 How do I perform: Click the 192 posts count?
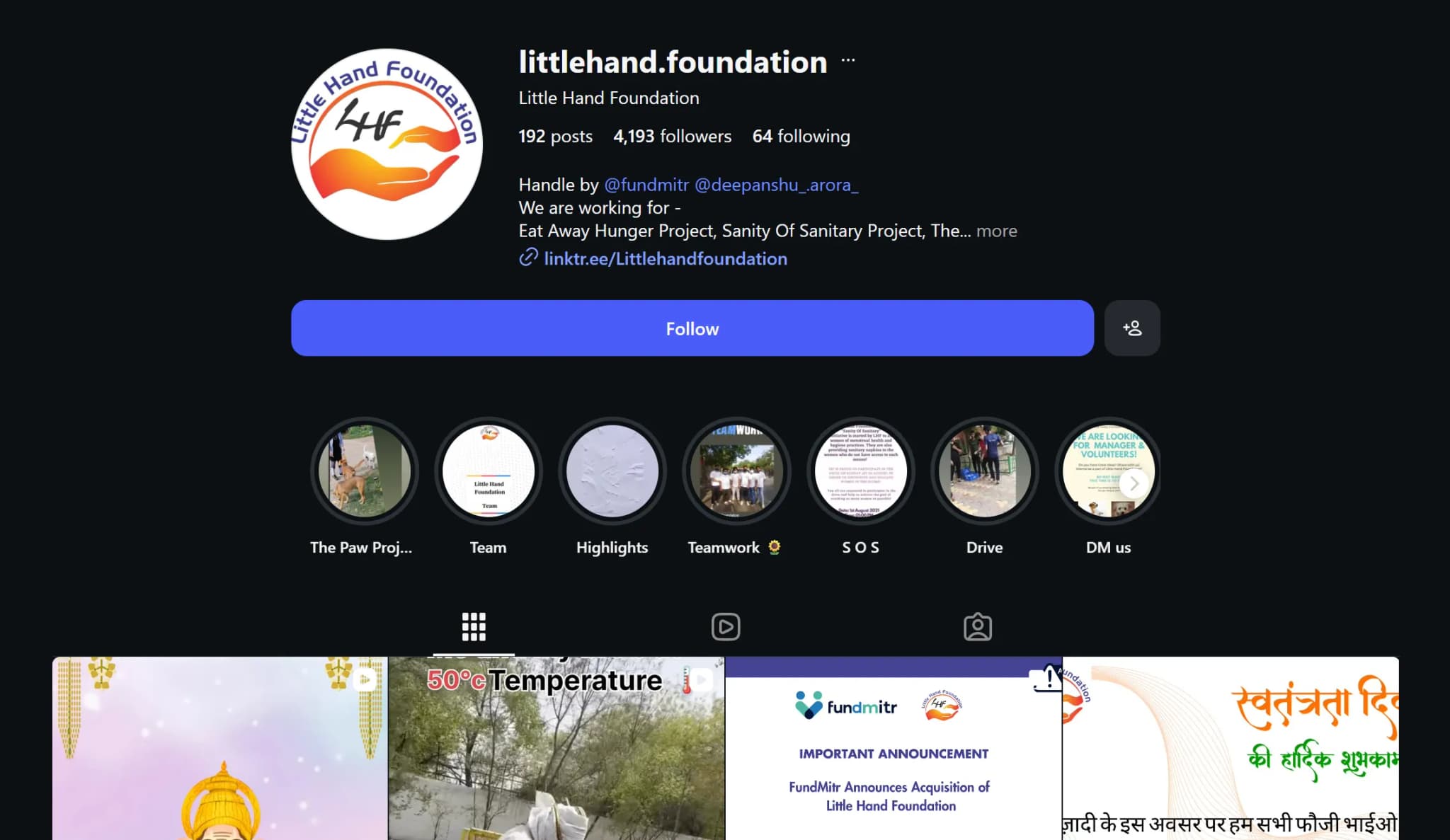(x=555, y=137)
